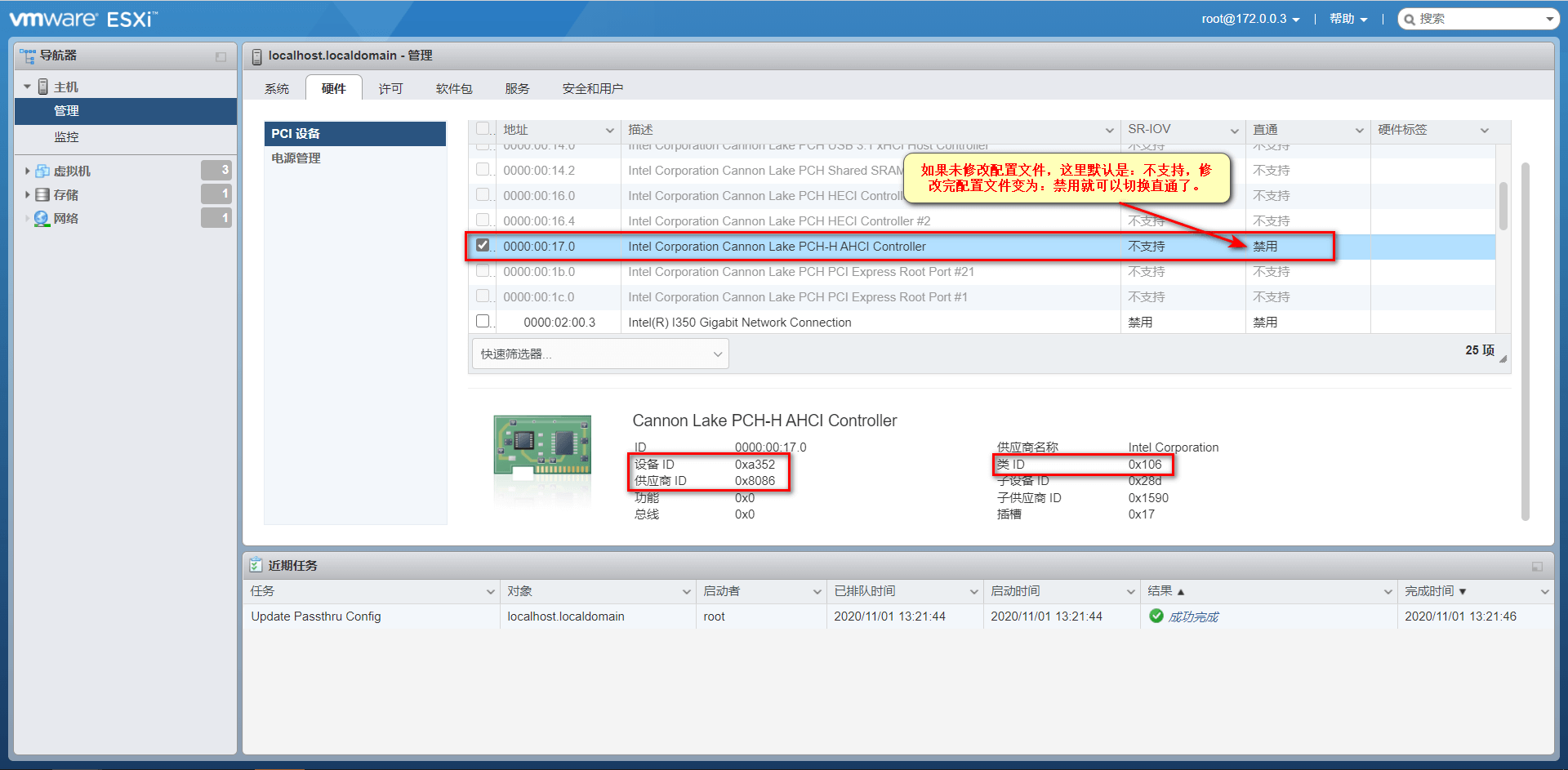Open the Address column dropdown arrow
1568x770 pixels.
[609, 131]
